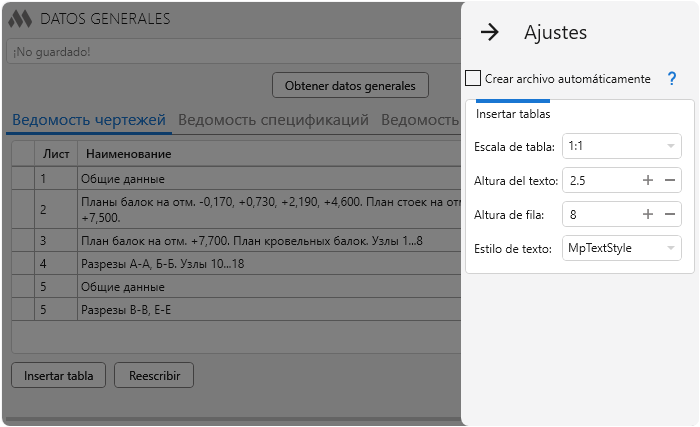Viewport: 700px width, 427px height.
Task: Click the Наименование column header
Action: [x=128, y=154]
